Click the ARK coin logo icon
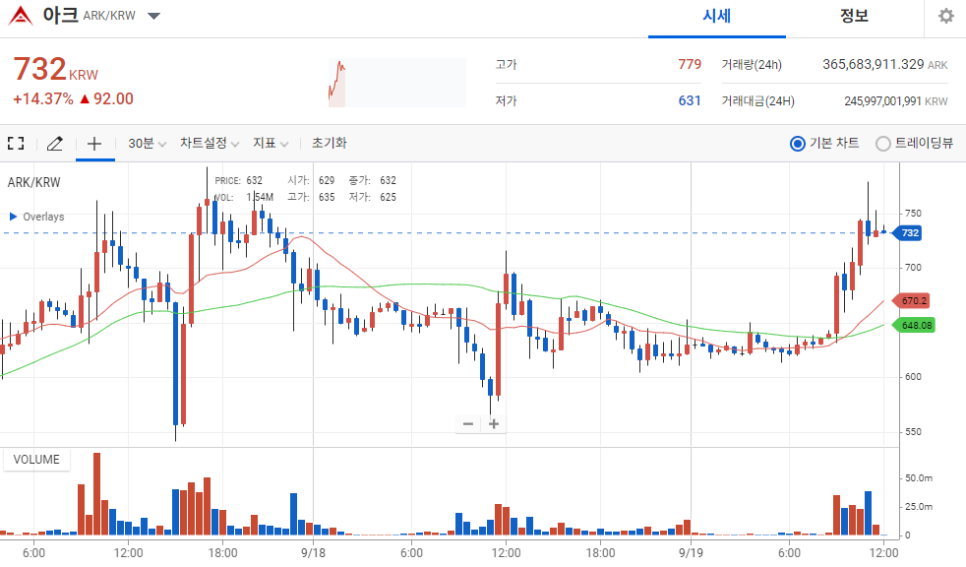Viewport: 966px width, 567px height. coord(20,15)
